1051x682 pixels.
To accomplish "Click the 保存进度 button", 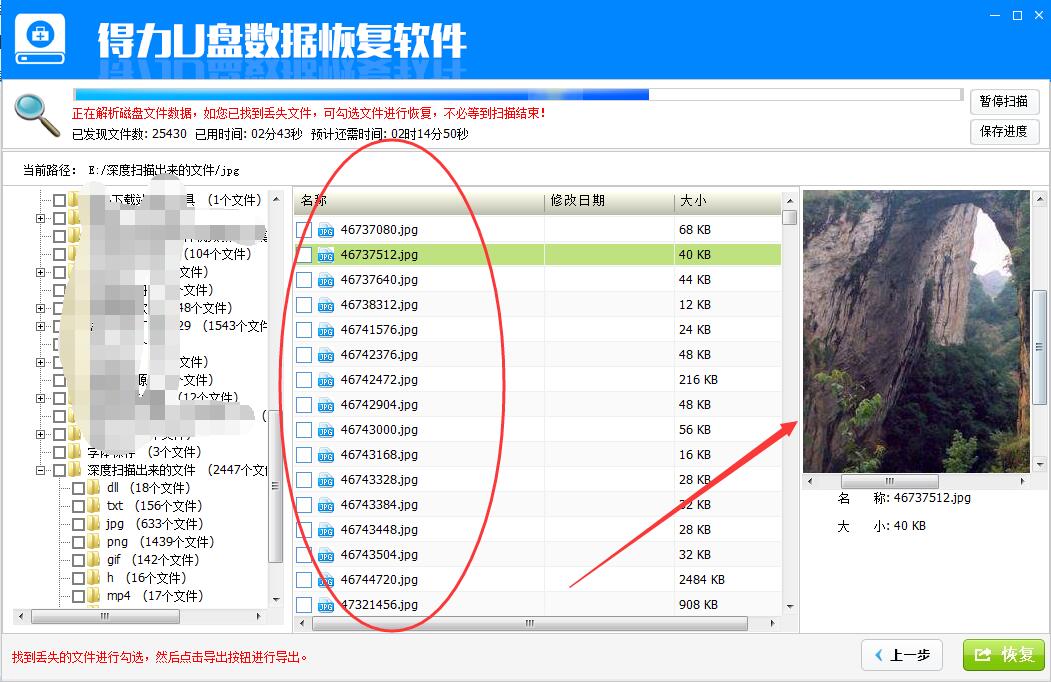I will tap(1004, 131).
